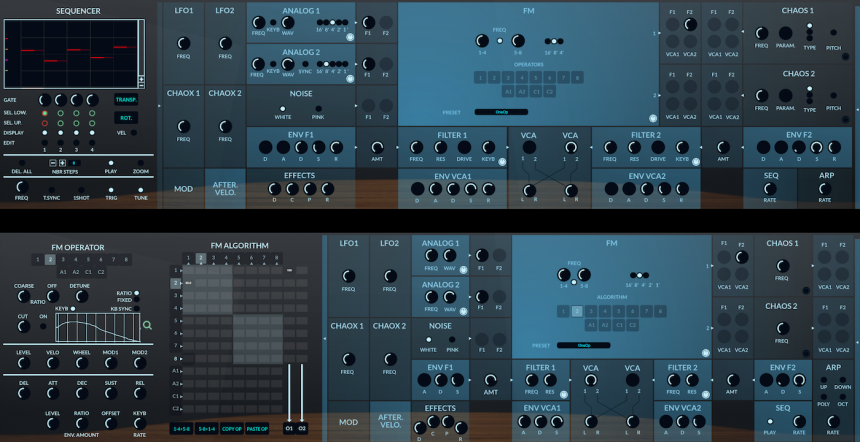Click the TRANSP. button in the sequencer
Viewport: 860px width, 442px height.
(x=126, y=100)
